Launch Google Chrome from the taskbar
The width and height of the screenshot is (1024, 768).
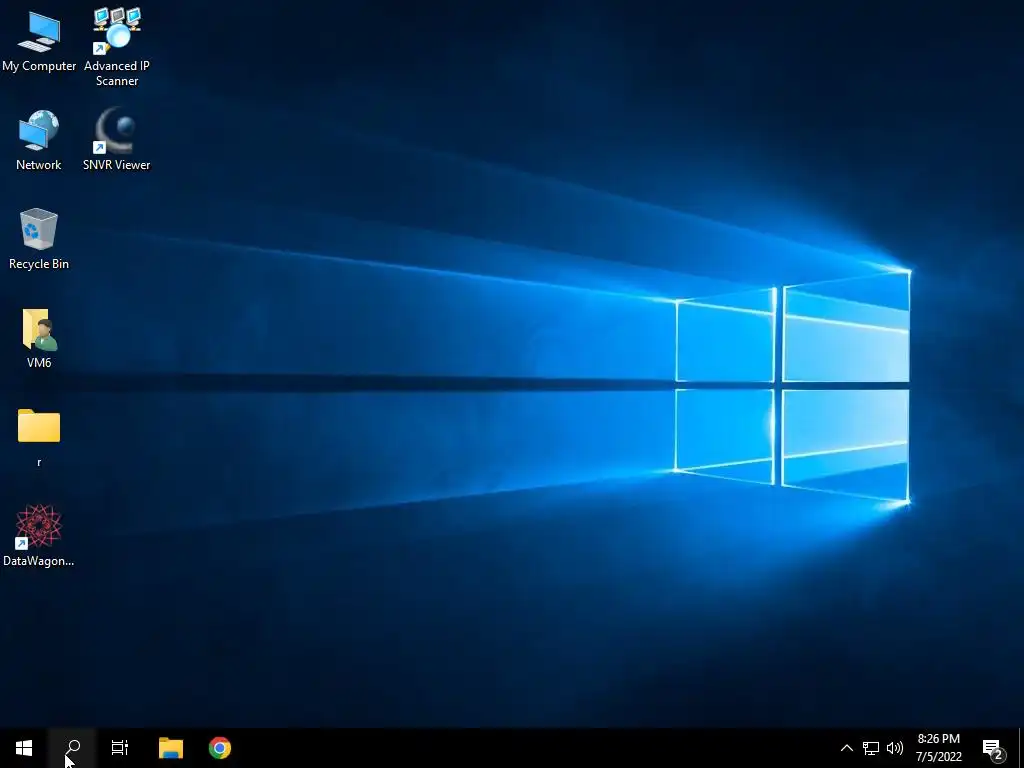(x=219, y=748)
